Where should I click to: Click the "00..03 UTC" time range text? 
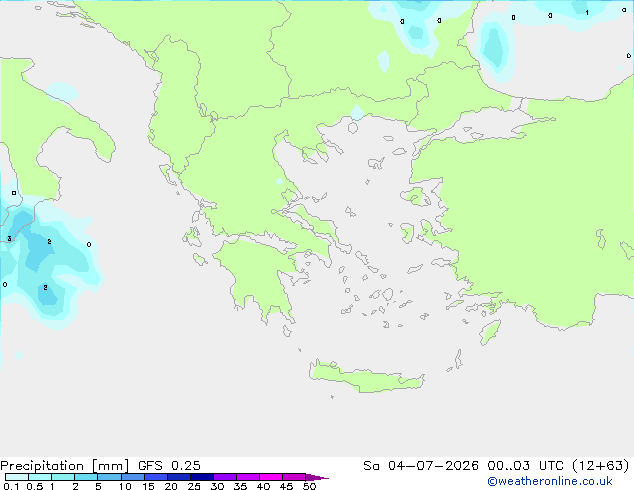coord(525,466)
